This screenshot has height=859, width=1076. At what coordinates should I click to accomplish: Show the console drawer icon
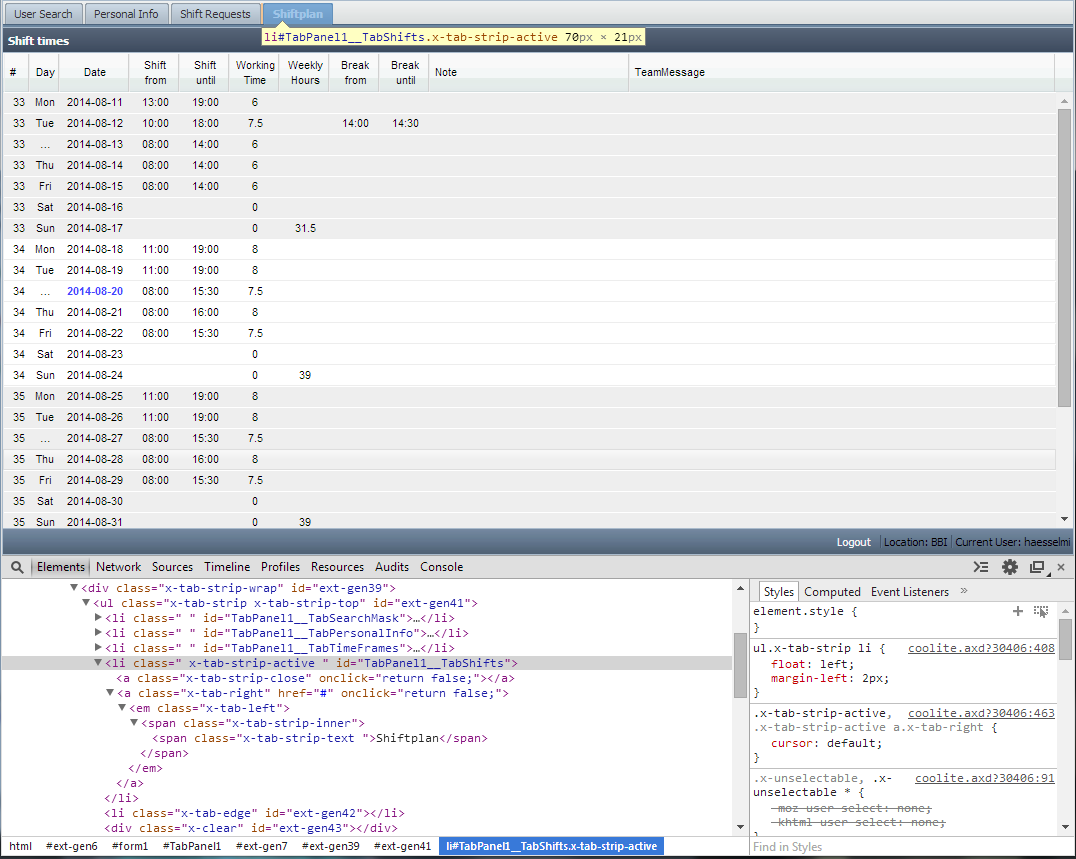pos(981,567)
